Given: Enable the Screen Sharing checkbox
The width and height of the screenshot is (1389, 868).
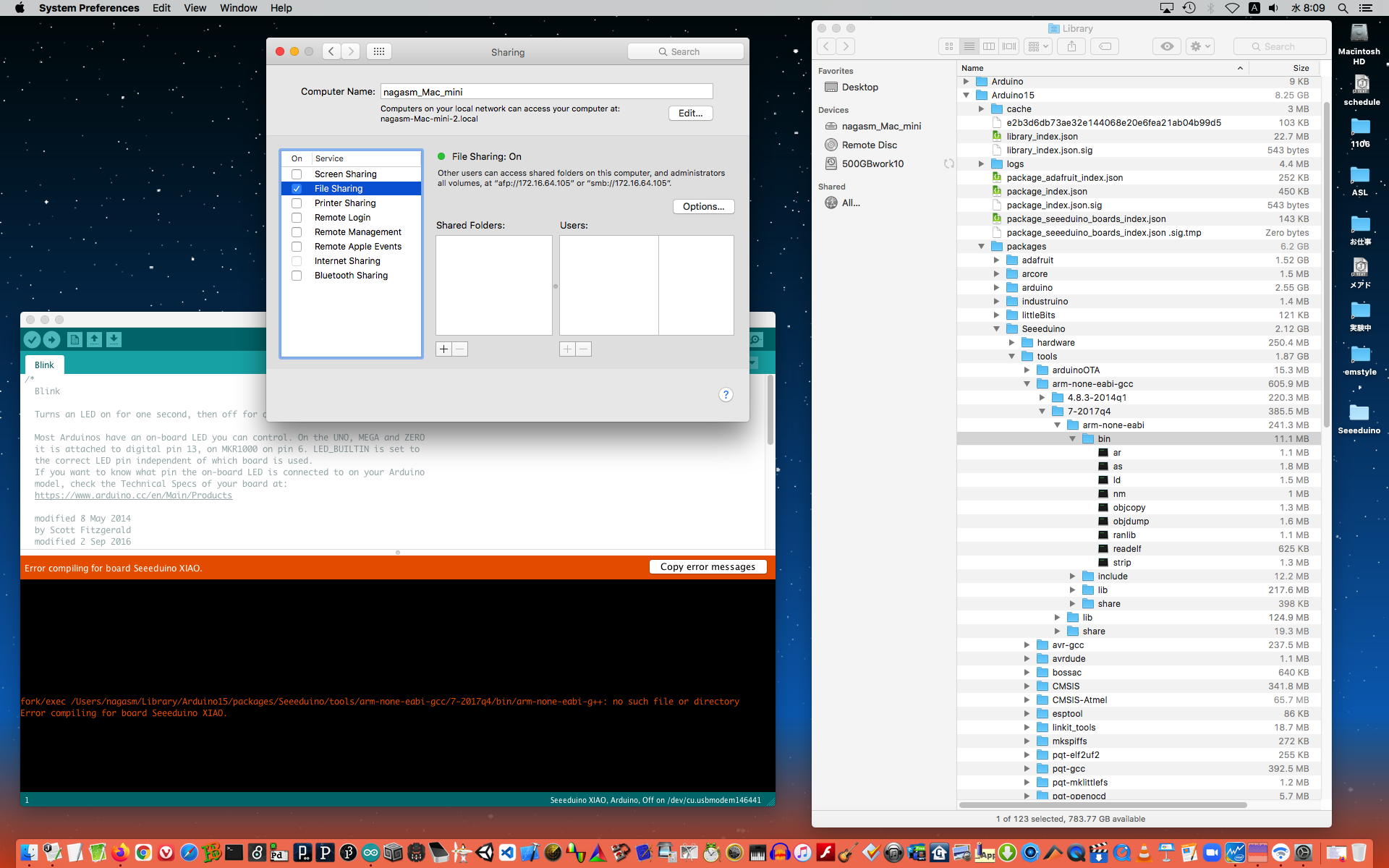Looking at the screenshot, I should click(x=297, y=174).
